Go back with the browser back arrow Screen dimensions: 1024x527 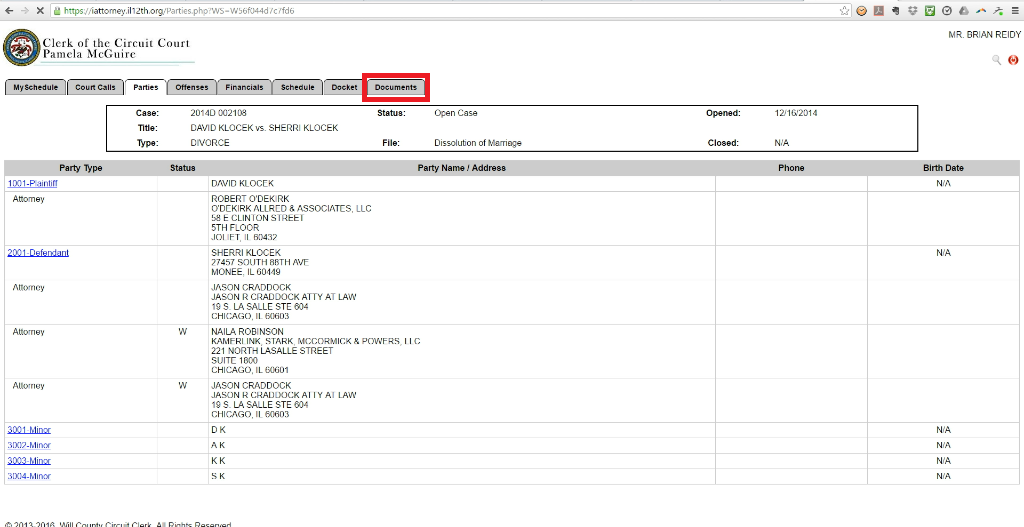[x=7, y=10]
